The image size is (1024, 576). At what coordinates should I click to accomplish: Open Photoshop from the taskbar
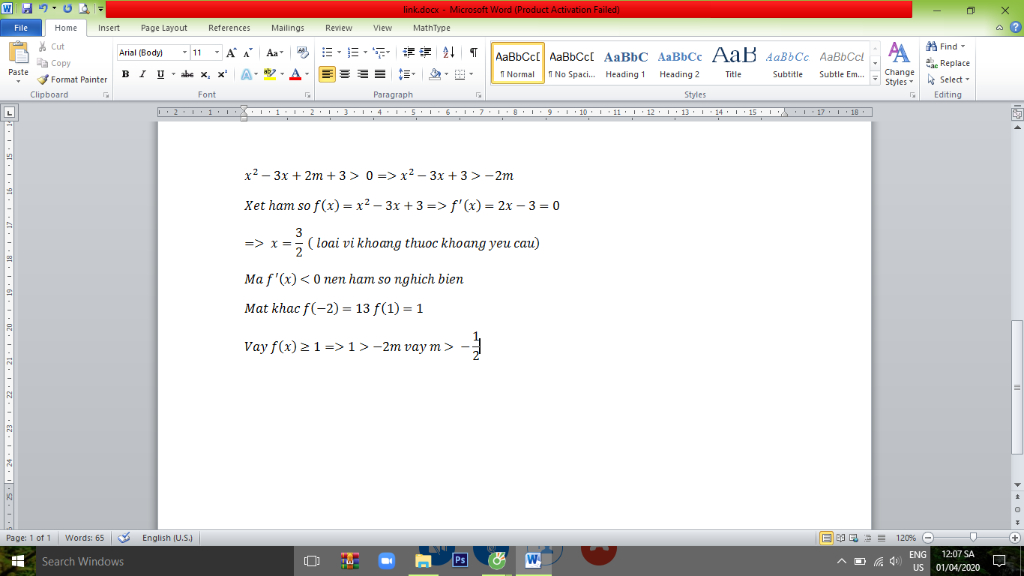coord(460,561)
